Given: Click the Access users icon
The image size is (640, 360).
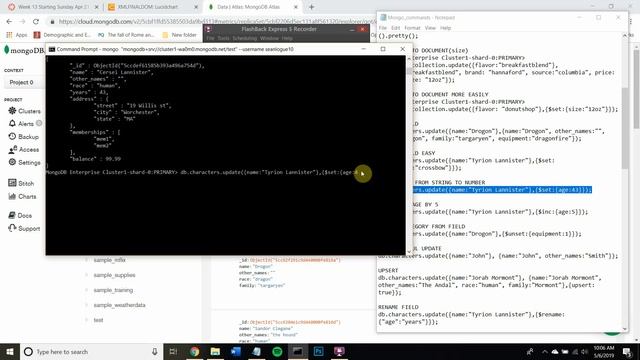Looking at the screenshot, I should pos(12,149).
